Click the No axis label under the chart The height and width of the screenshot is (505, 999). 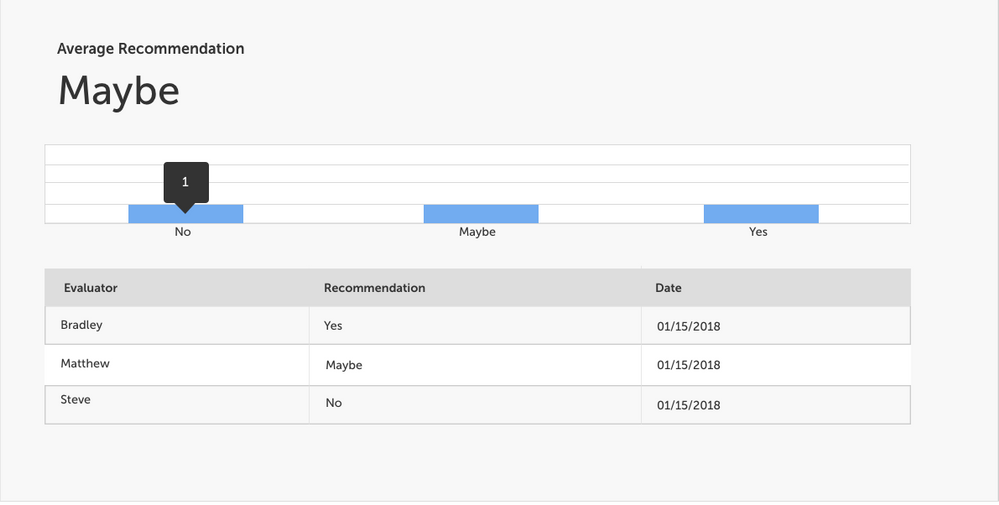coord(182,232)
